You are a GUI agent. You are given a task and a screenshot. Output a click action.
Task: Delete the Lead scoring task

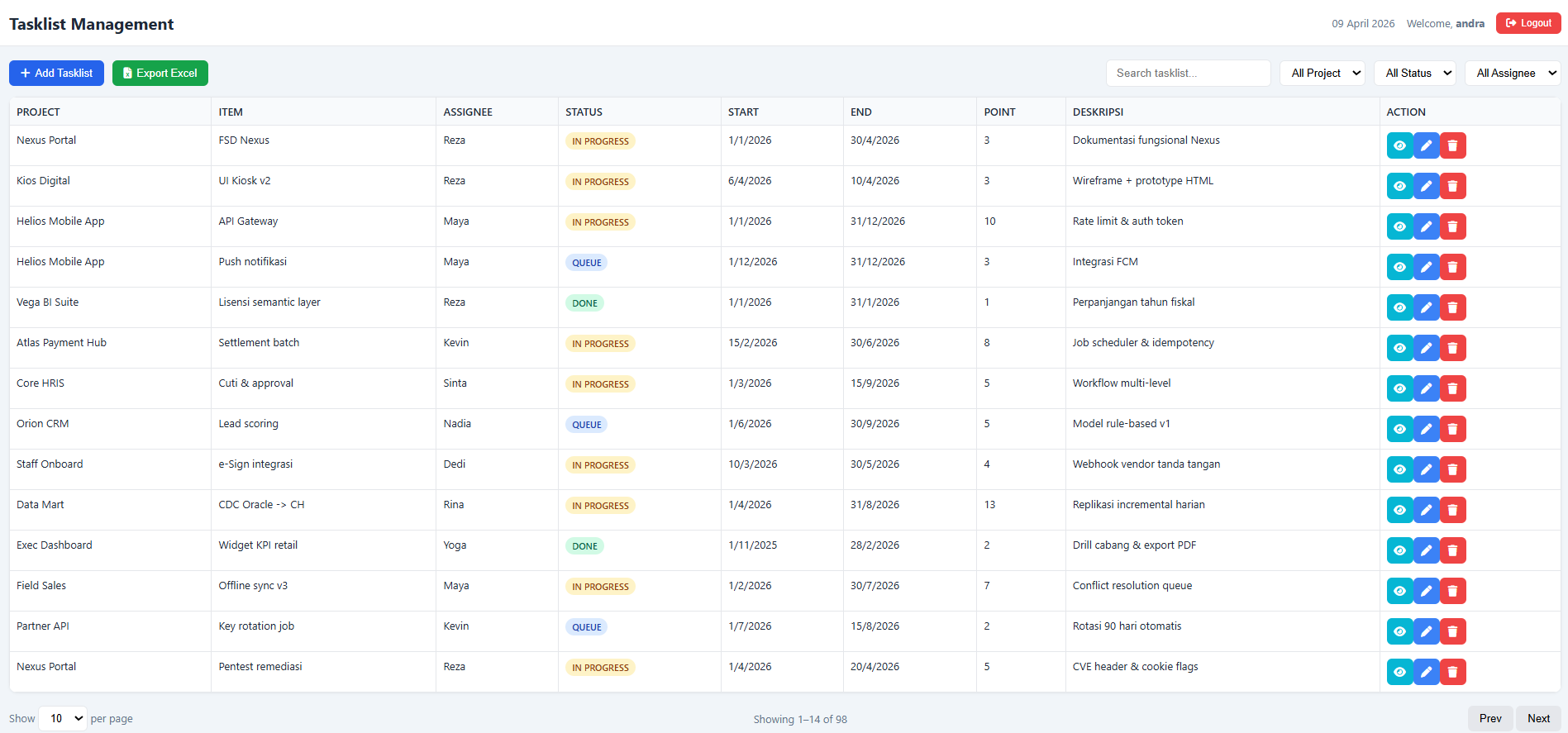(x=1452, y=429)
